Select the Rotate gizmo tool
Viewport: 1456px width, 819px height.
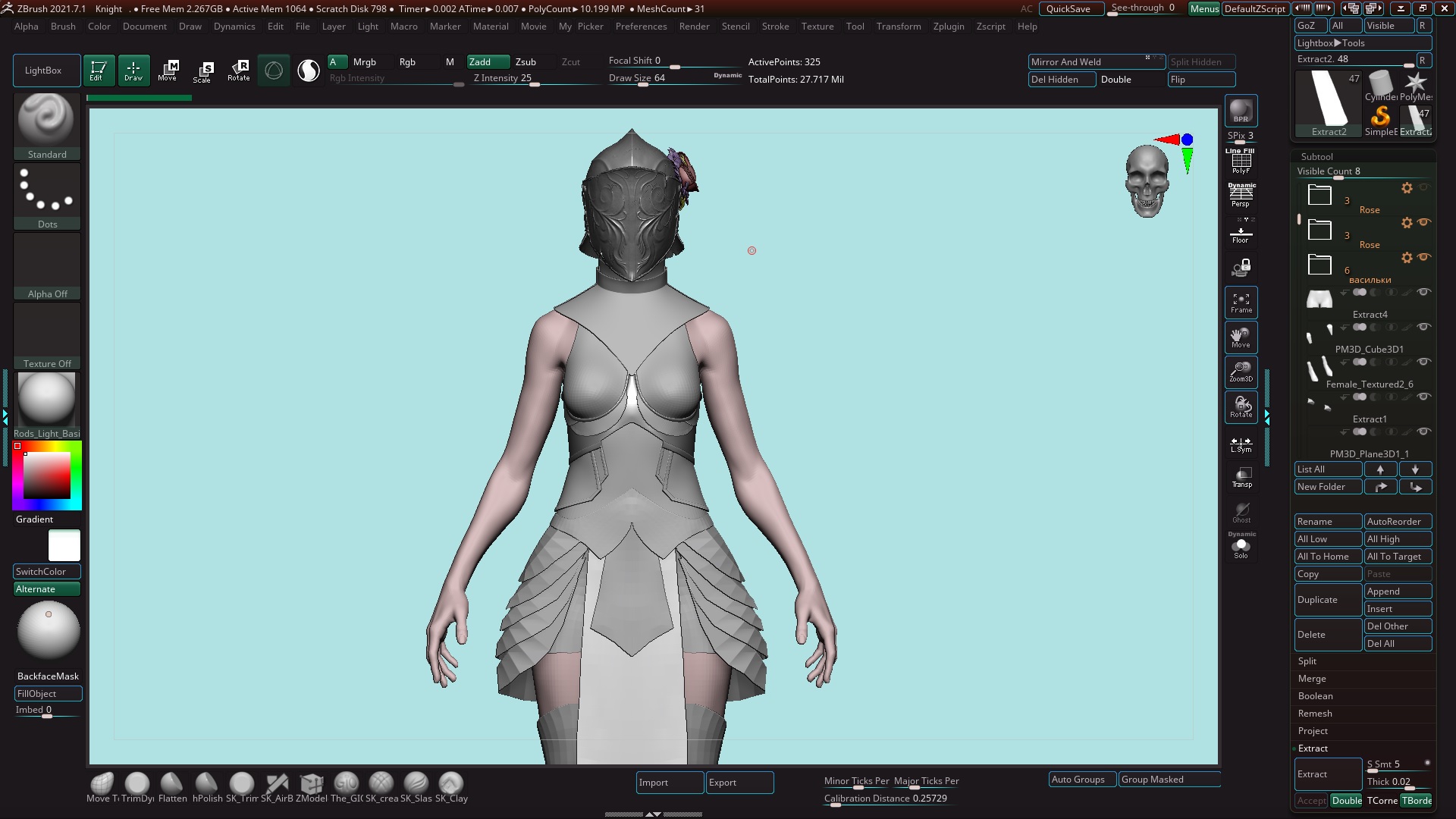pyautogui.click(x=238, y=71)
